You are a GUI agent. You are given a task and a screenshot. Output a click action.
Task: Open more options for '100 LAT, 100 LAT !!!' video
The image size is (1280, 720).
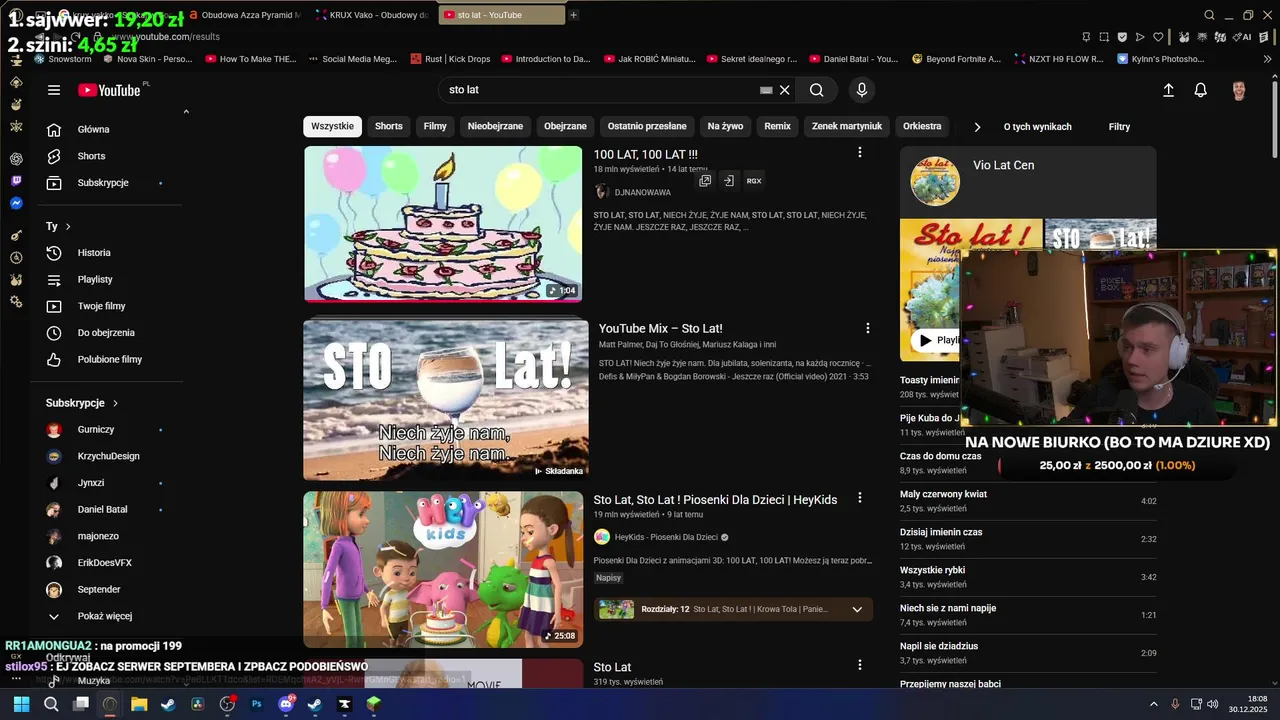coord(859,153)
